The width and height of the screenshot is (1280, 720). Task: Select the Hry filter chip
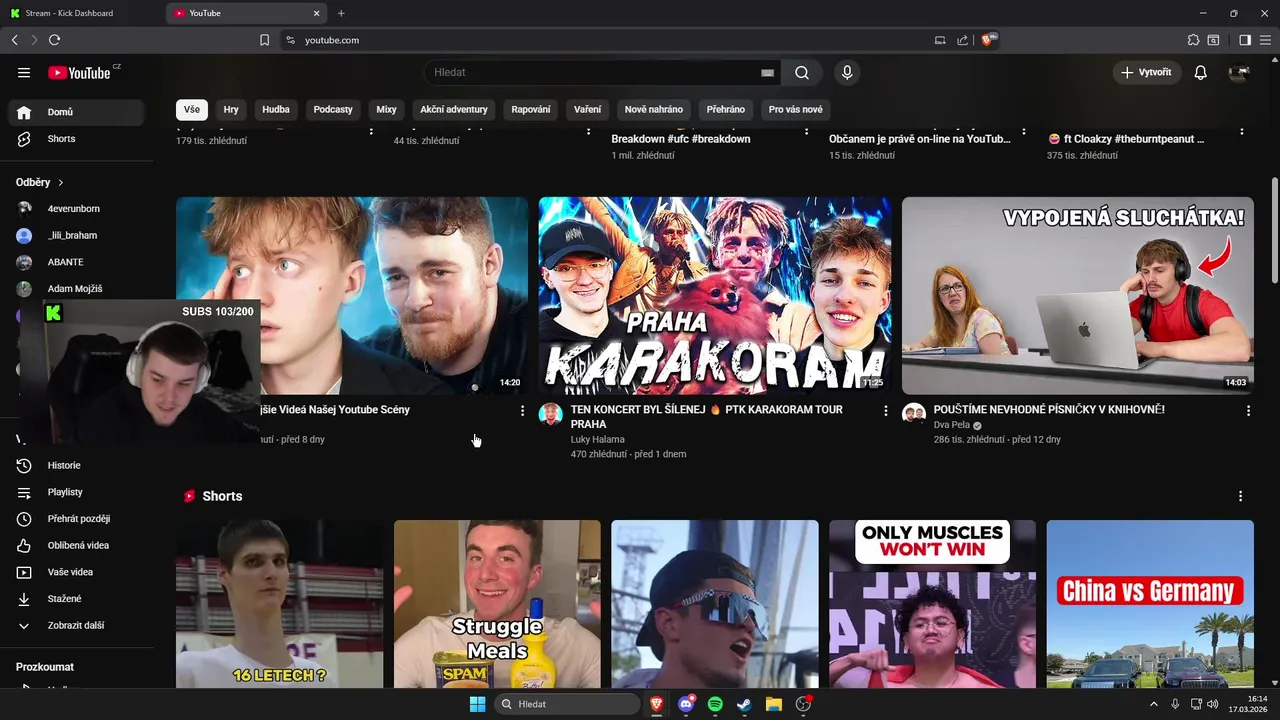point(231,110)
